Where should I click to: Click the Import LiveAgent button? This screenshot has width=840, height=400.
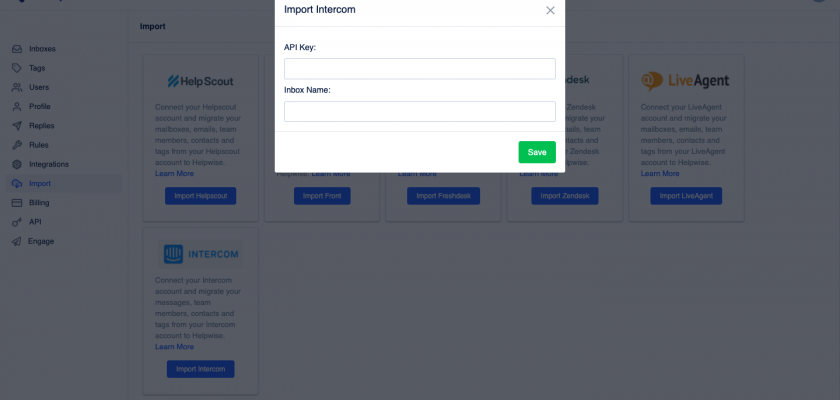click(x=685, y=196)
